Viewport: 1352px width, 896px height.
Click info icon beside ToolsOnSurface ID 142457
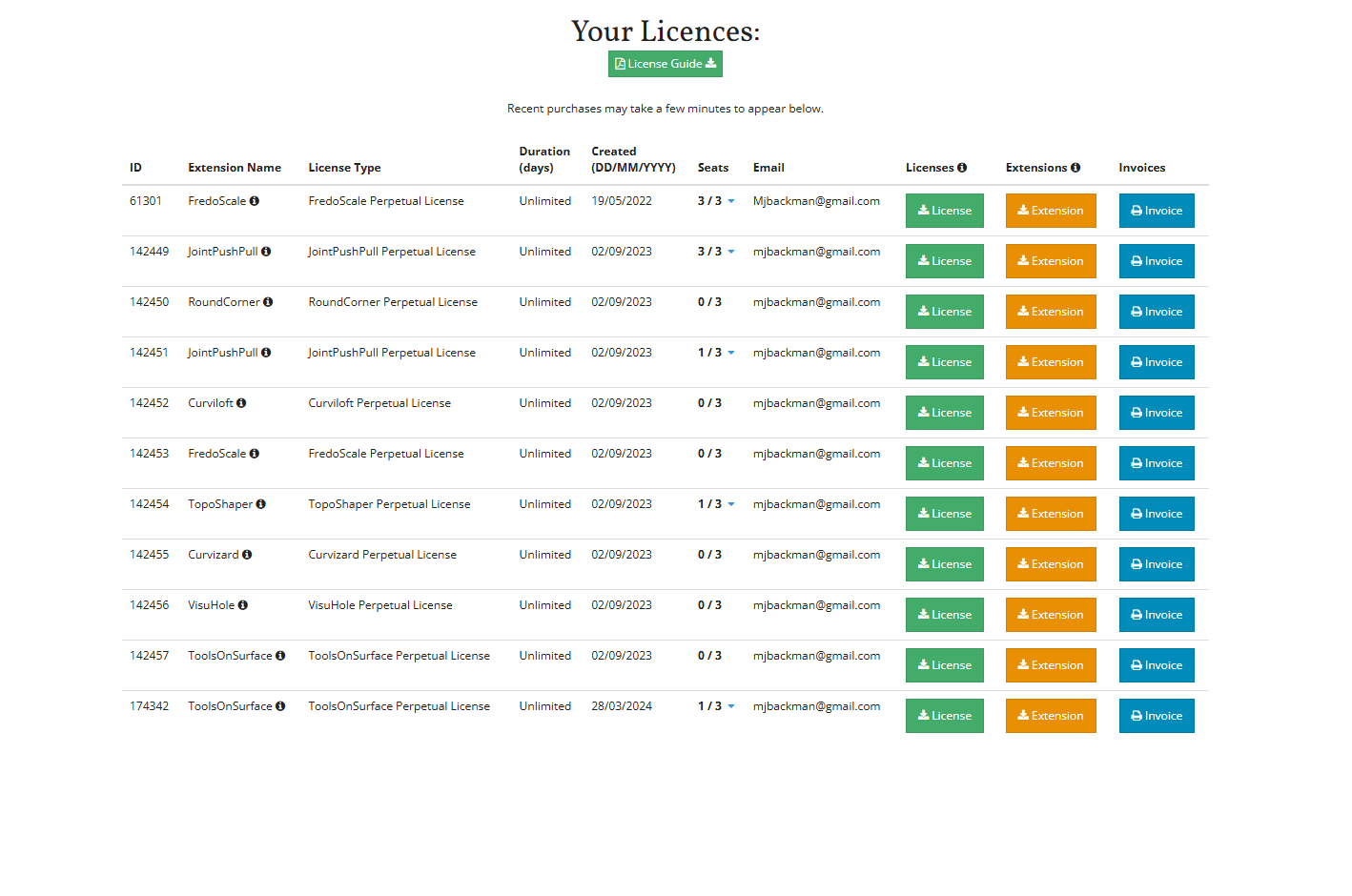(280, 656)
